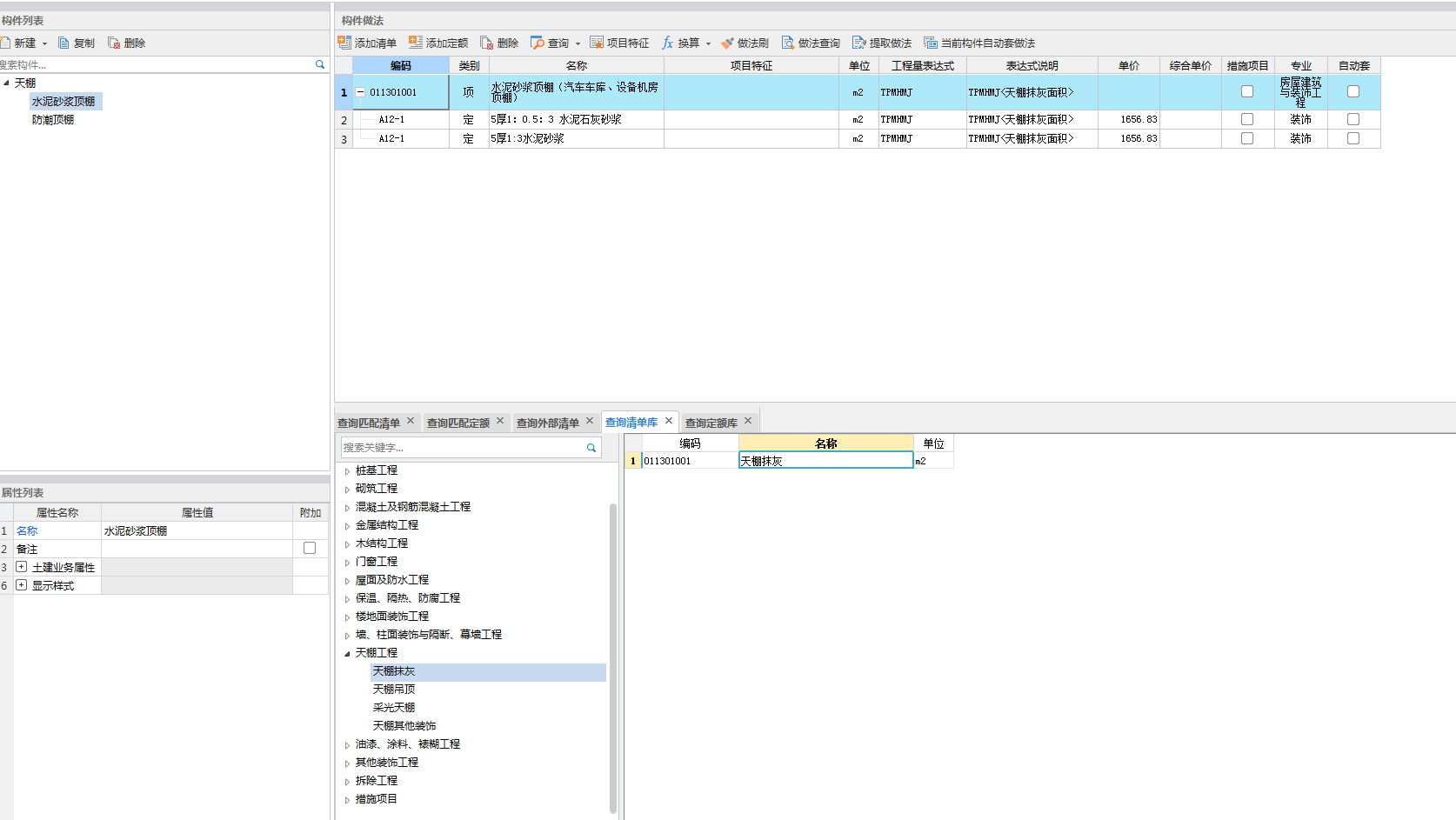Switch to 查询匹配清单 tab

point(369,423)
